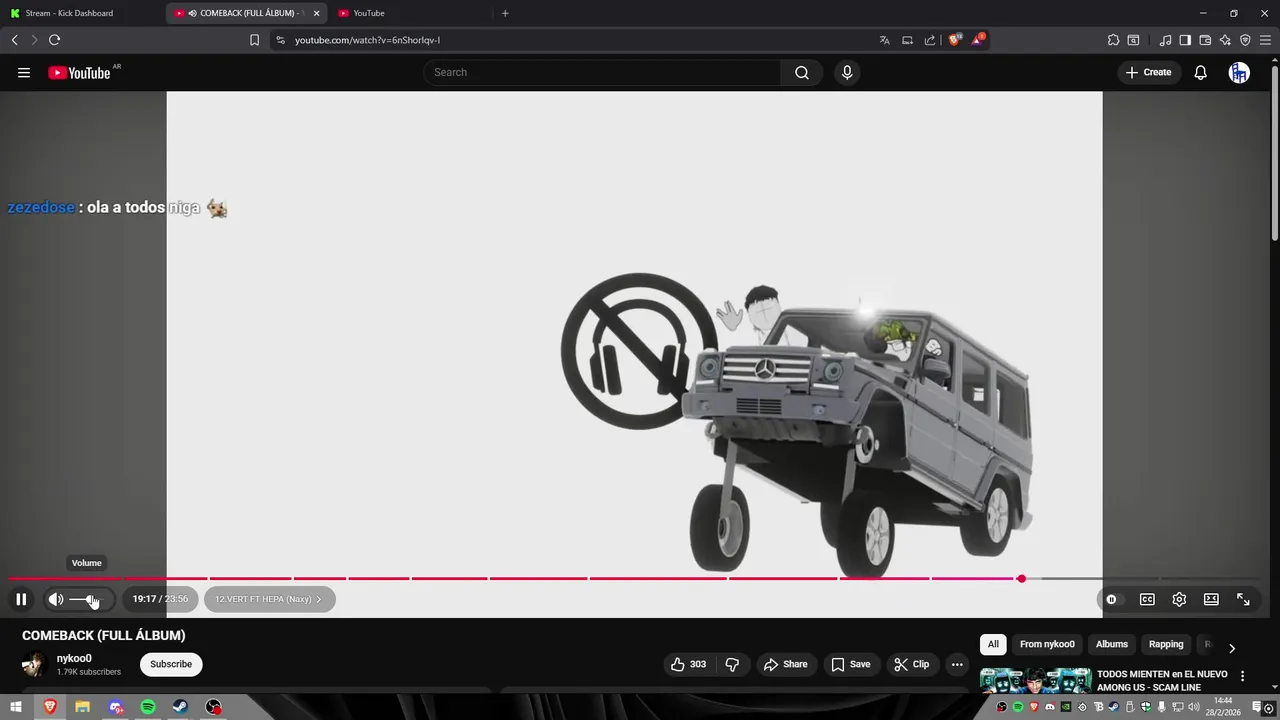Open Brave Wallet icon
Viewport: 1280px width, 720px height.
[1205, 40]
